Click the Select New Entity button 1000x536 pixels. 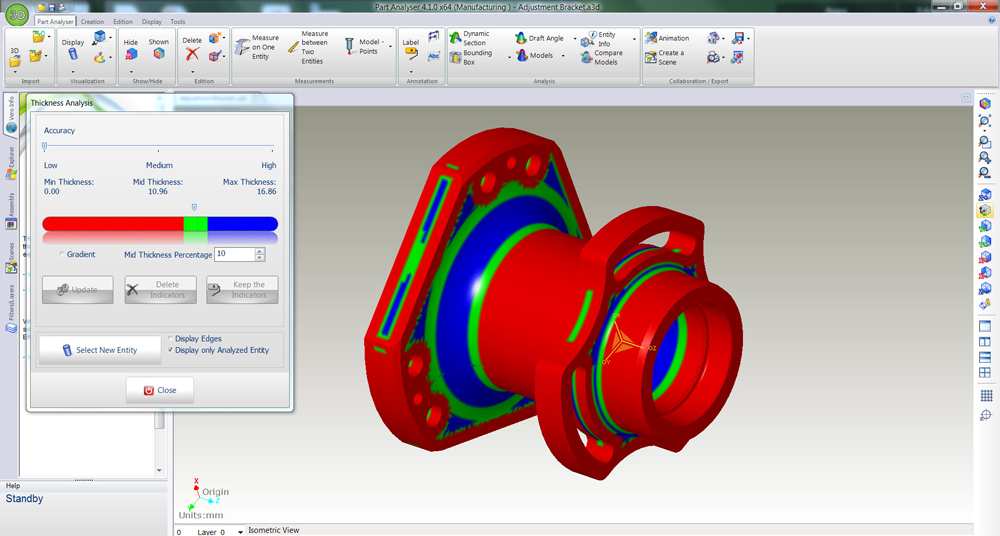[100, 350]
